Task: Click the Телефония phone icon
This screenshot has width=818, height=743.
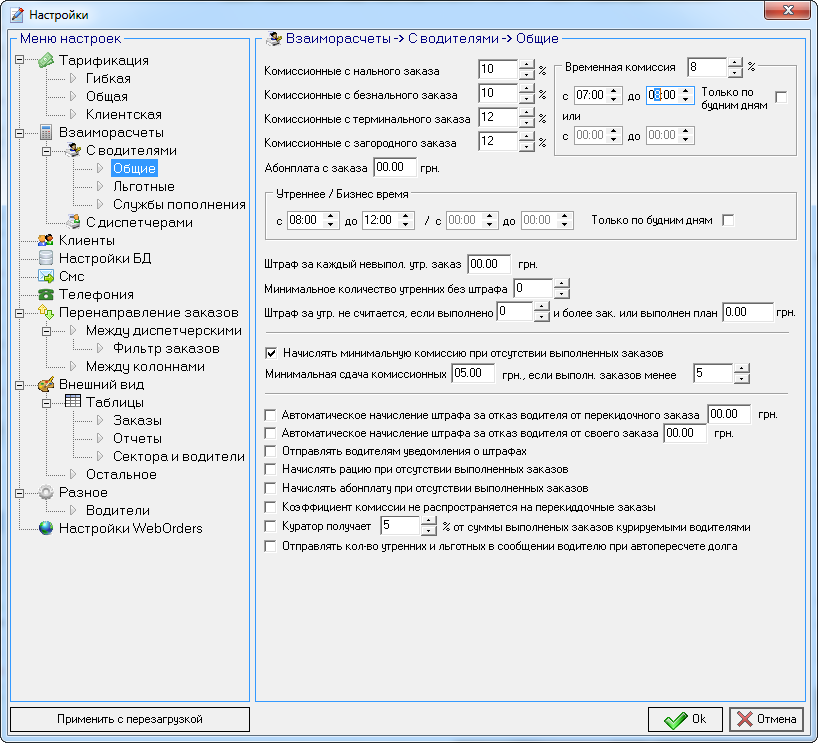Action: click(46, 294)
